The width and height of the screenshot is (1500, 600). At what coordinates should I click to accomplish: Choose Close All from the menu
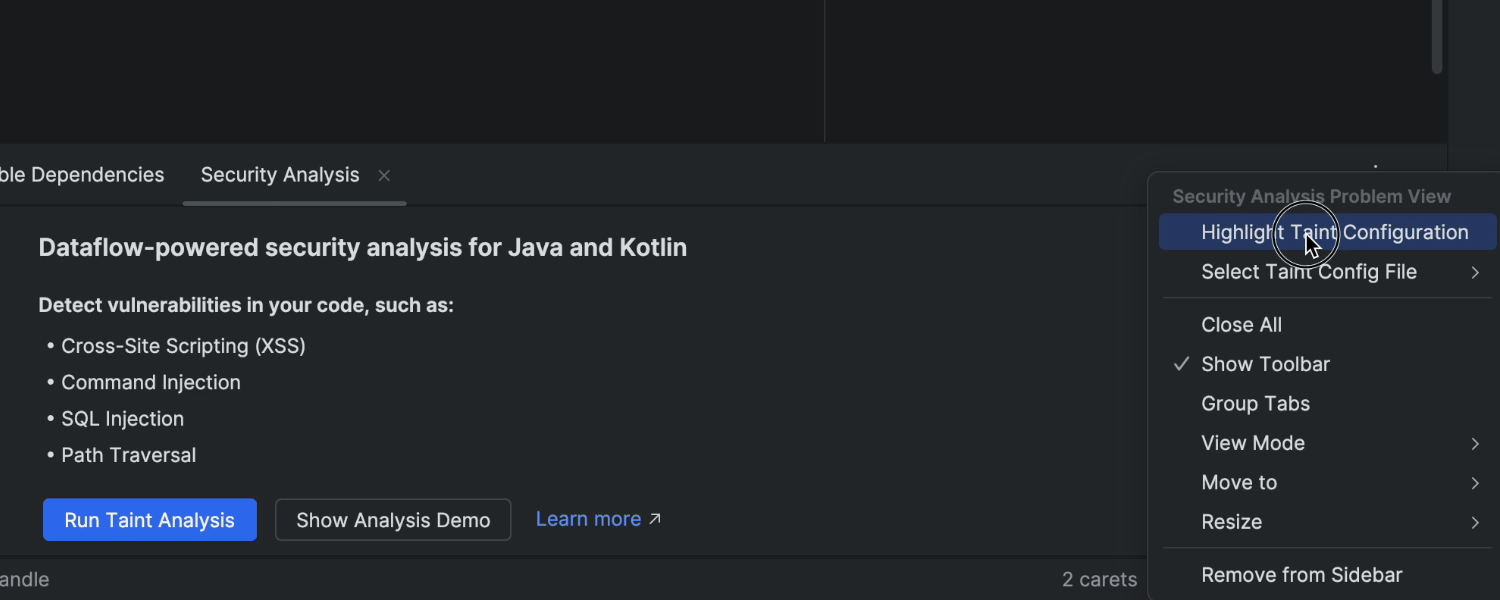coord(1241,325)
